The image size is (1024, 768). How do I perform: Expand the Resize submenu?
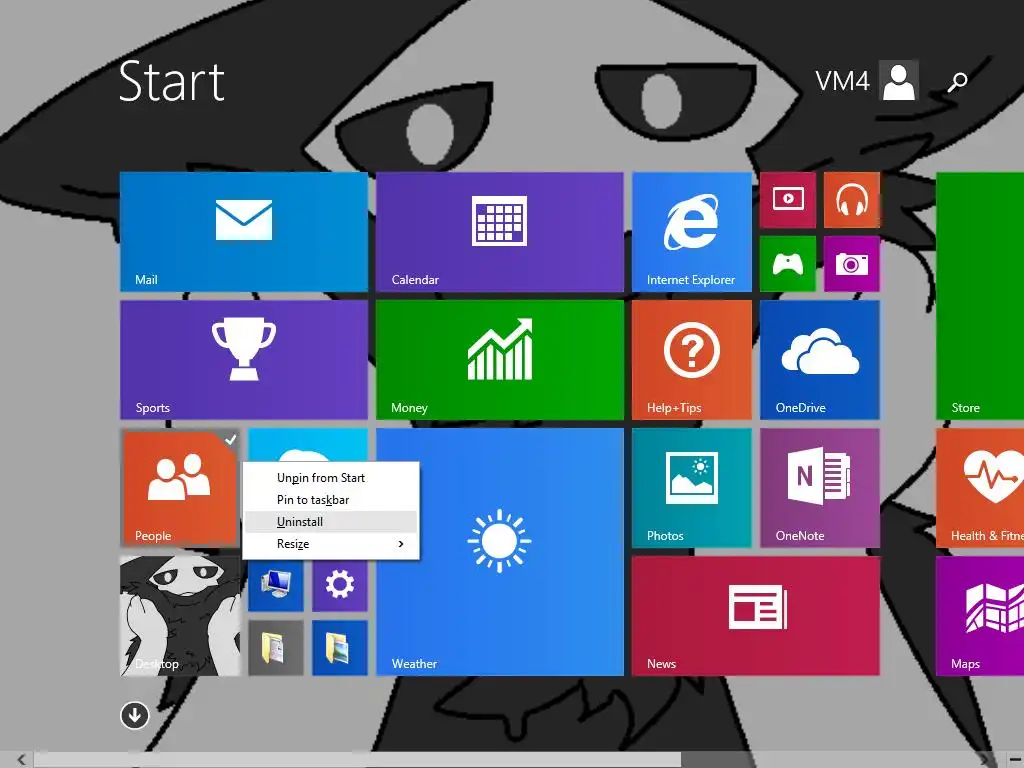pos(330,544)
